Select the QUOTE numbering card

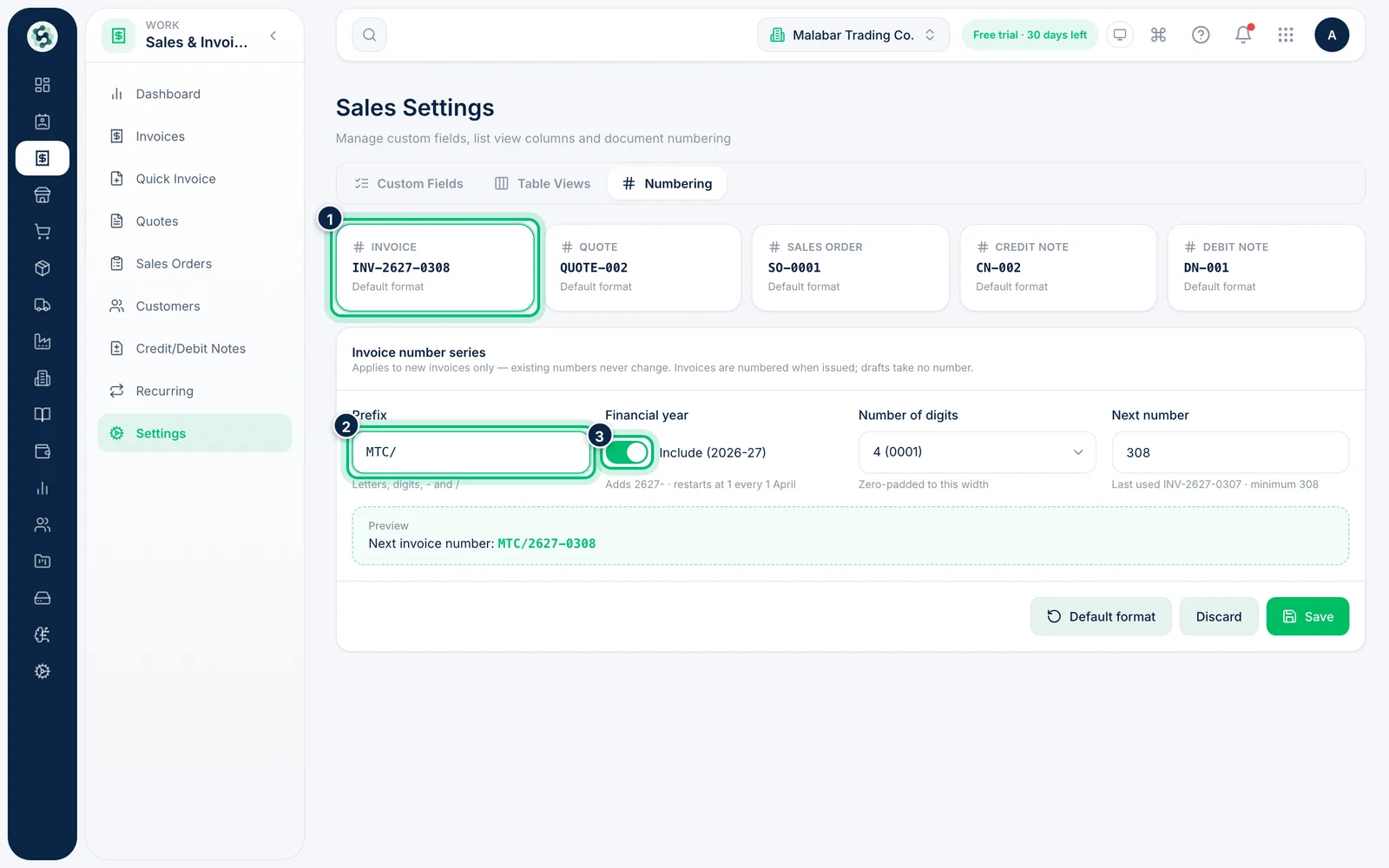click(x=642, y=267)
